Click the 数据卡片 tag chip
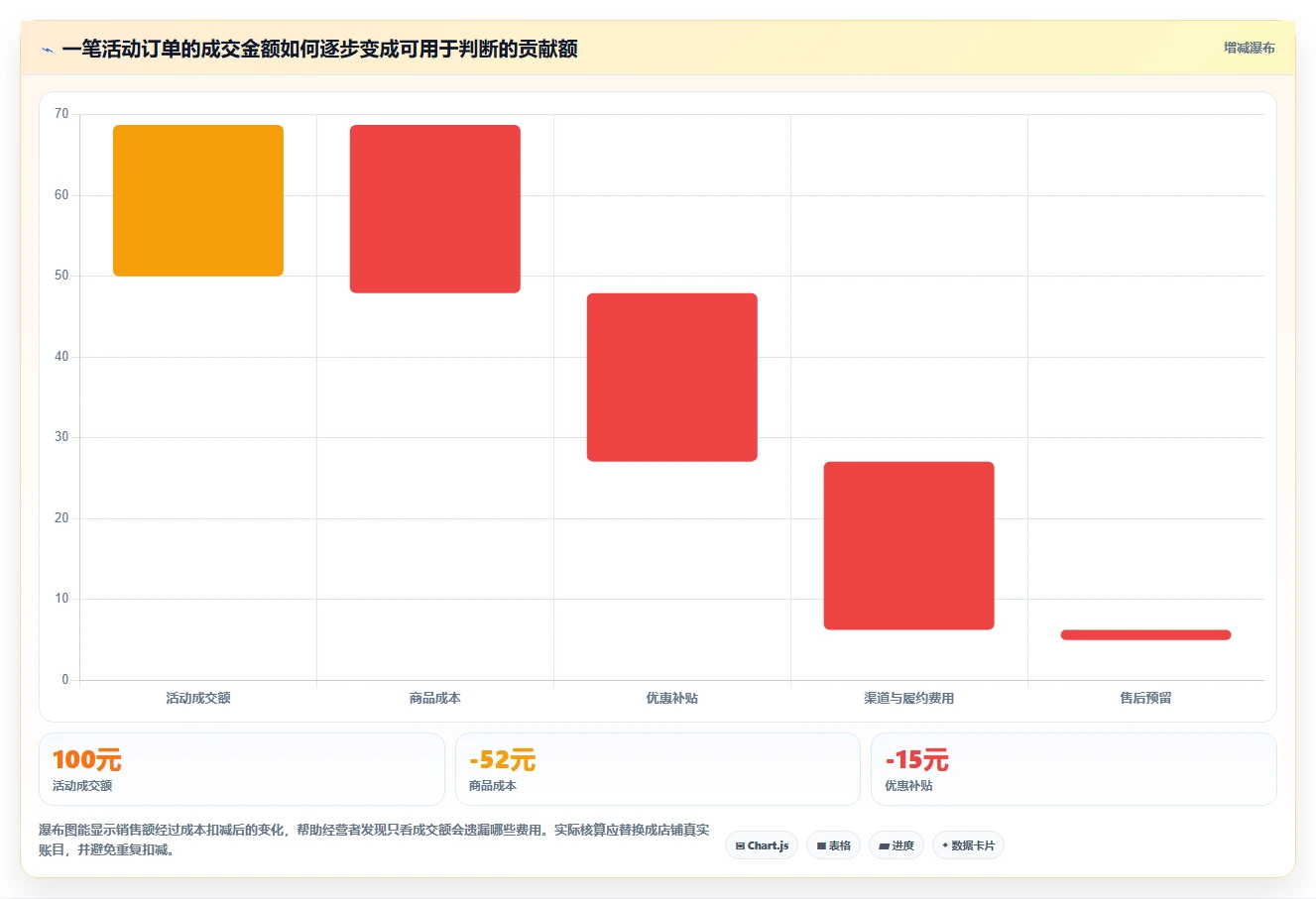Viewport: 1316px width, 899px height. pos(968,845)
